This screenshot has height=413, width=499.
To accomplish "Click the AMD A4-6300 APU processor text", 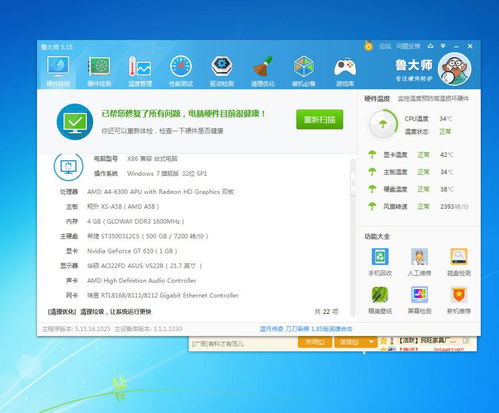I will [x=160, y=192].
